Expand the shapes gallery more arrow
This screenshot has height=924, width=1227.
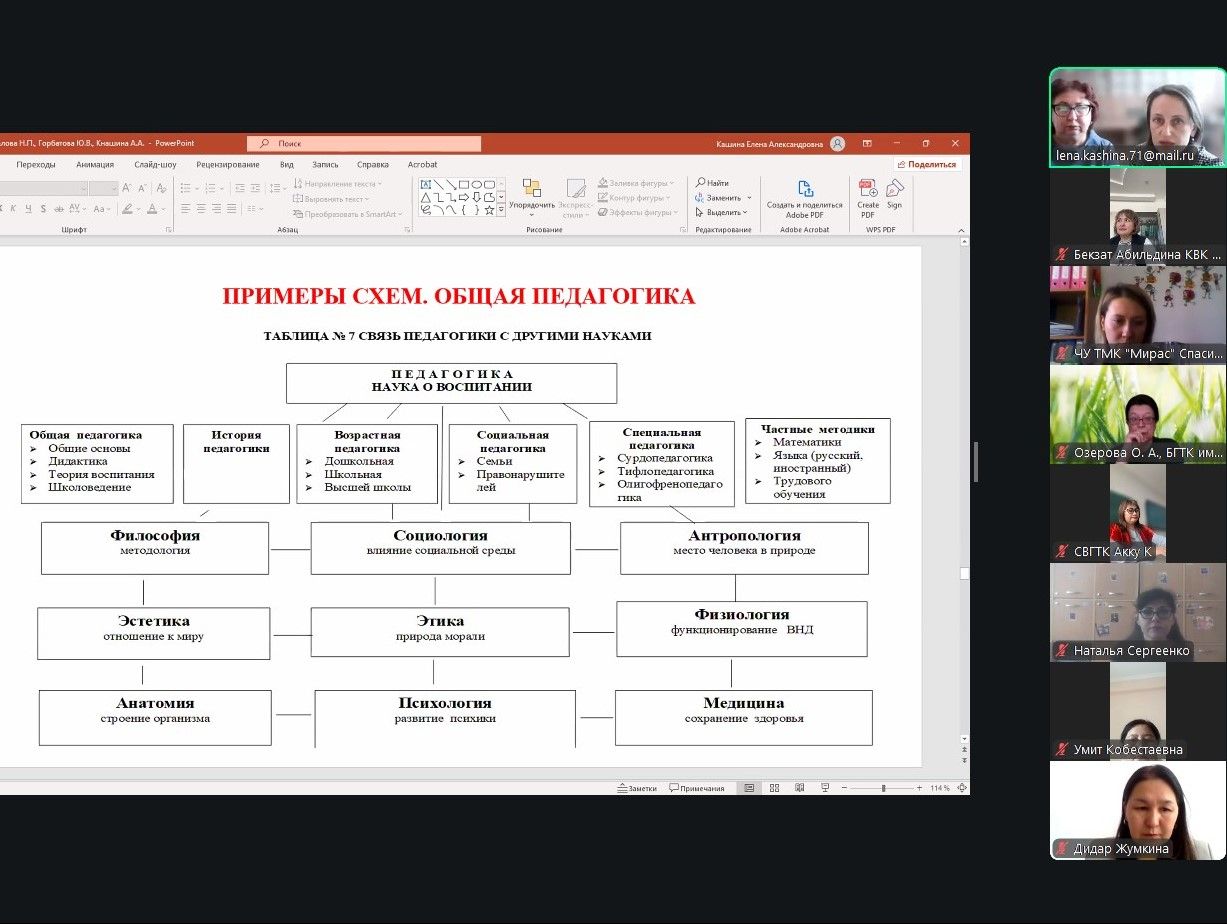(501, 210)
